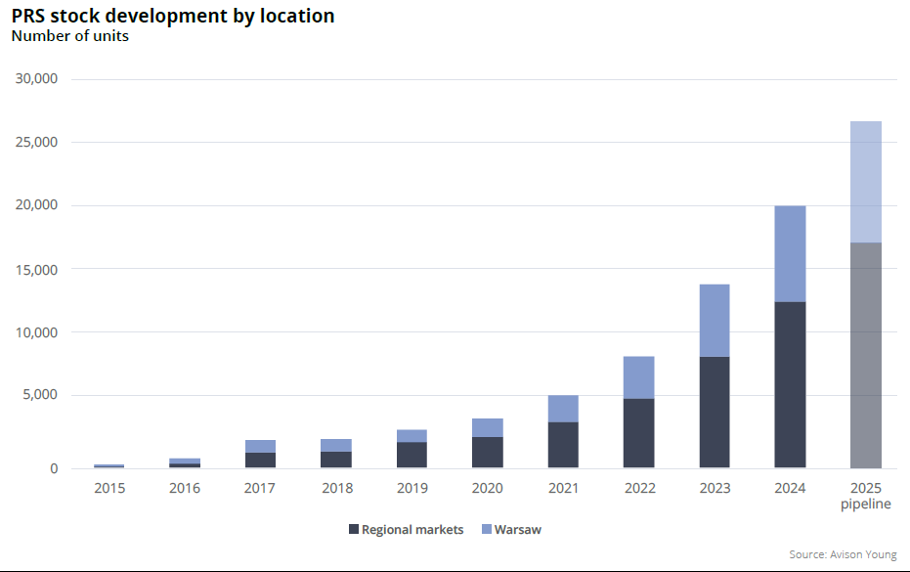Click the Warsaw legend color swatch

click(486, 529)
